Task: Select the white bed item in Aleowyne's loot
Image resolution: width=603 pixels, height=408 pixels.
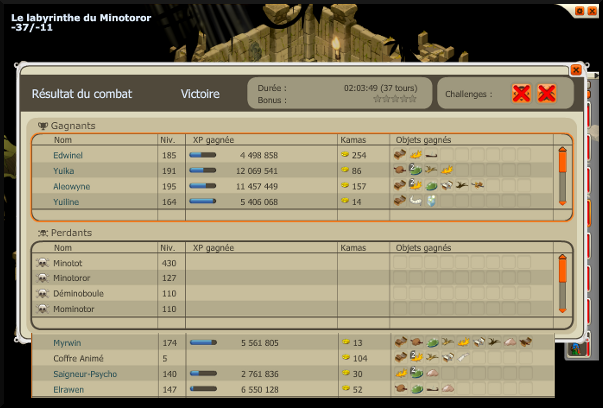Action: tap(446, 185)
